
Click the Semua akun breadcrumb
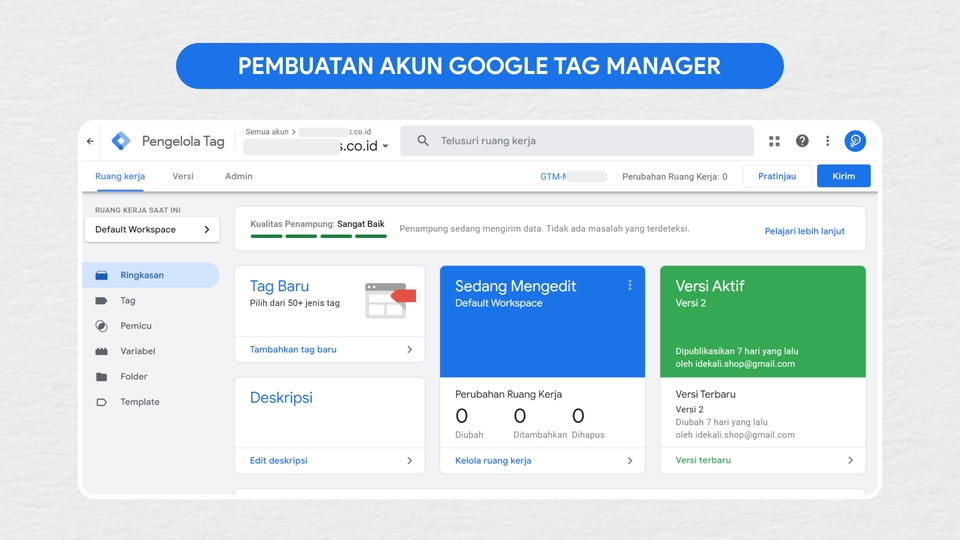(267, 132)
